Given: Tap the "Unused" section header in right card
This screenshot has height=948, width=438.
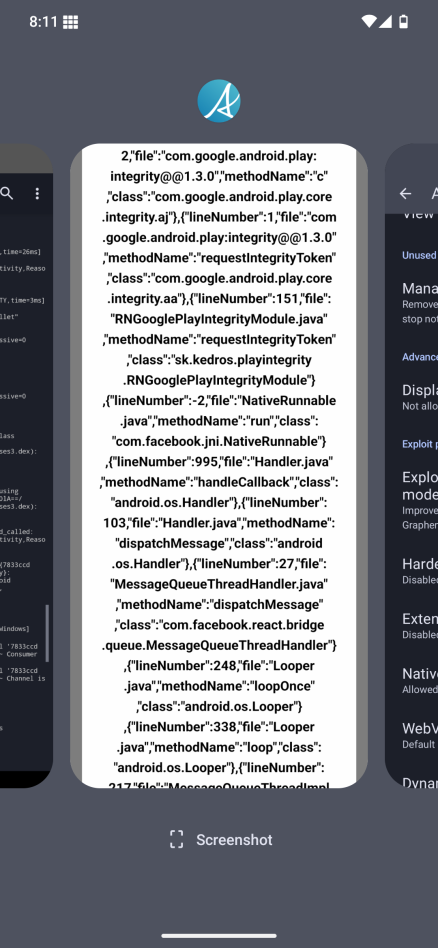Looking at the screenshot, I should click(419, 255).
